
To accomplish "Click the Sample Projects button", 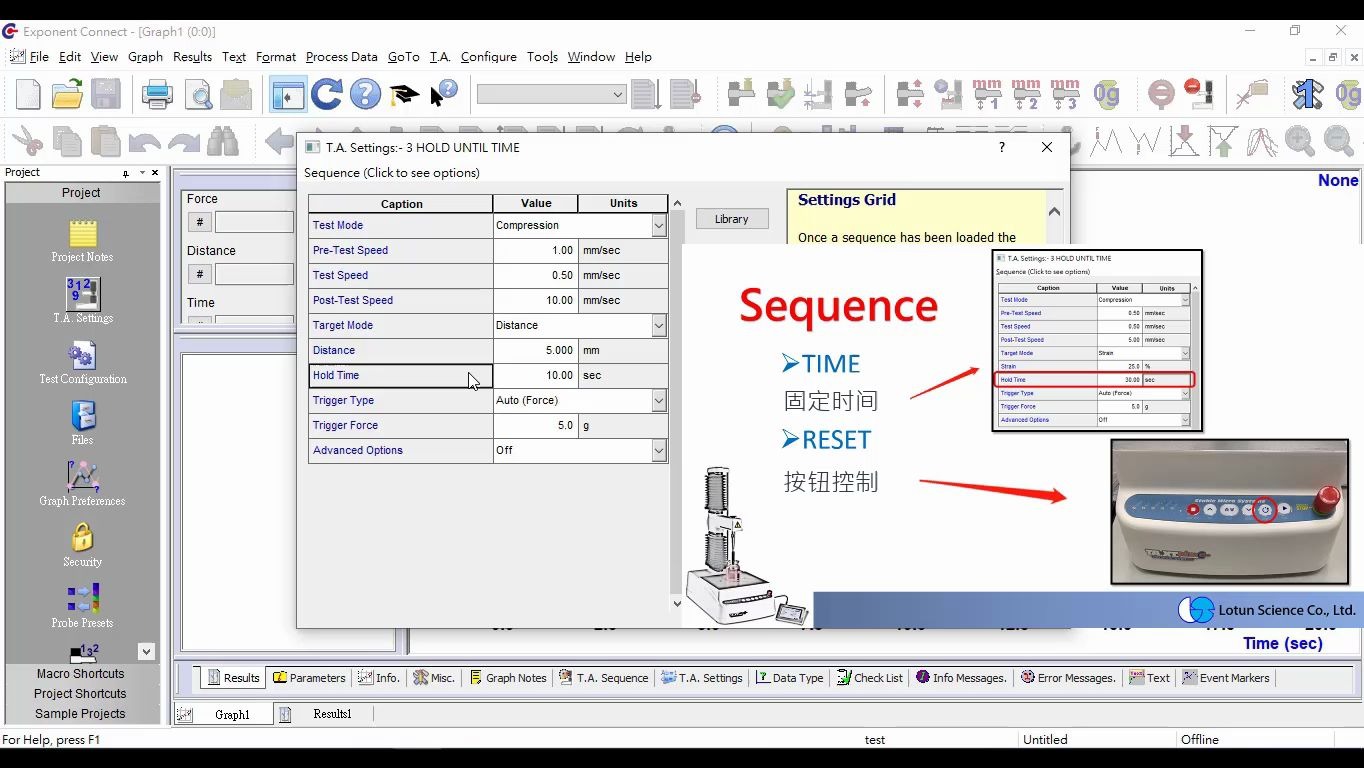I will tap(80, 713).
